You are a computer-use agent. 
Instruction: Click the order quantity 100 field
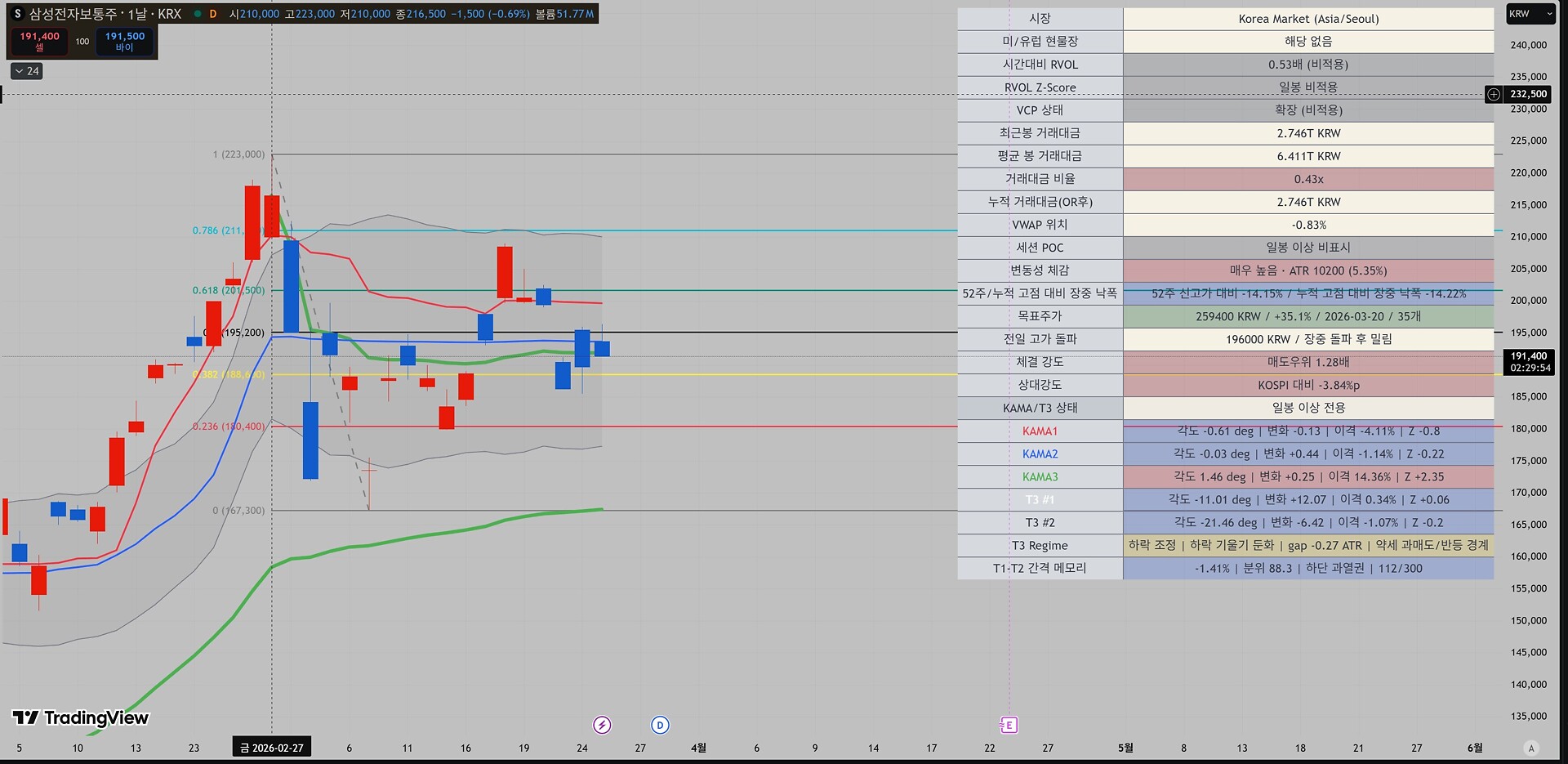[x=82, y=41]
